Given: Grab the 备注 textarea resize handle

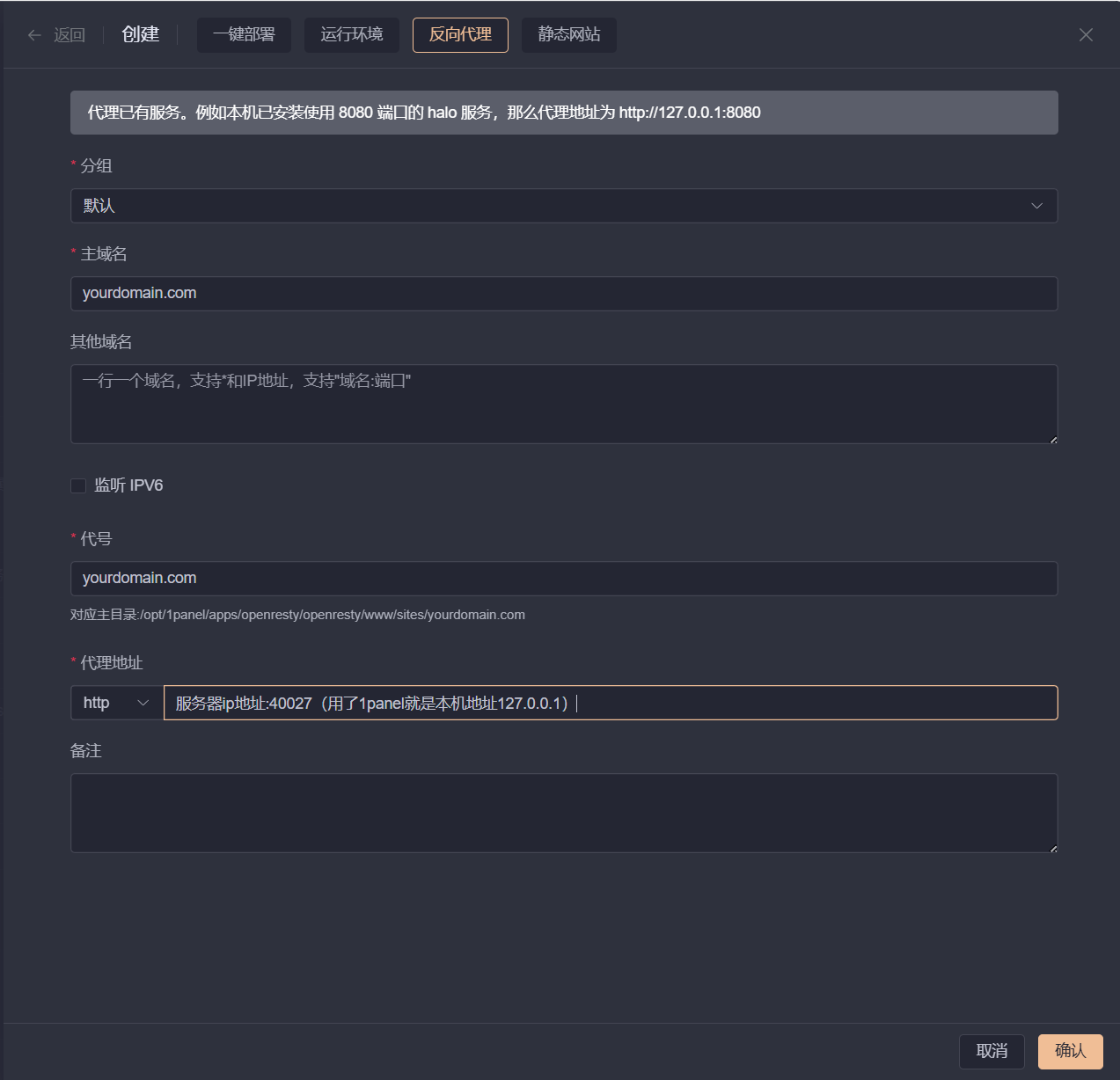Looking at the screenshot, I should tap(1052, 848).
